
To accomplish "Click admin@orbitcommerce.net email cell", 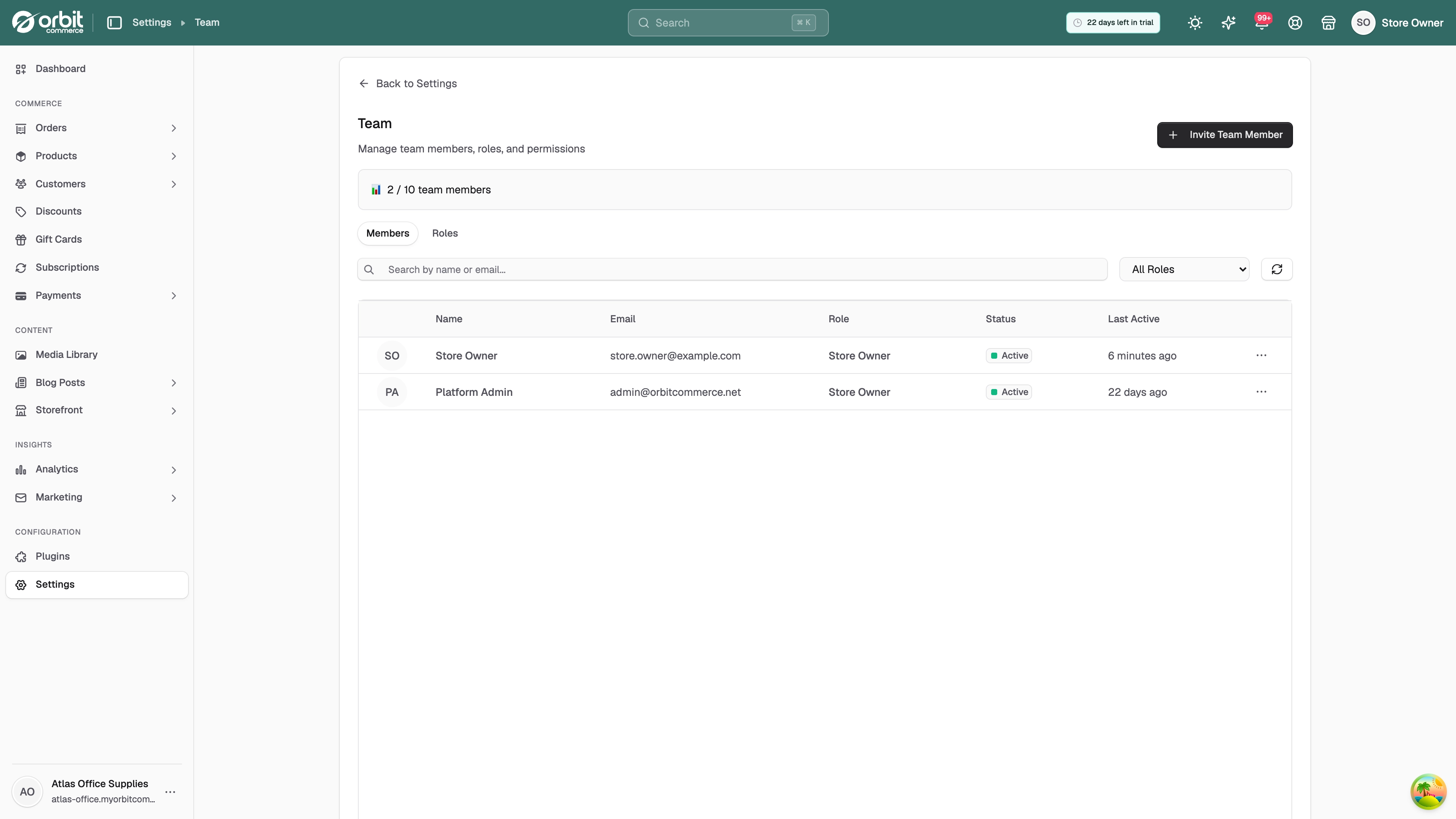I will pos(675,392).
